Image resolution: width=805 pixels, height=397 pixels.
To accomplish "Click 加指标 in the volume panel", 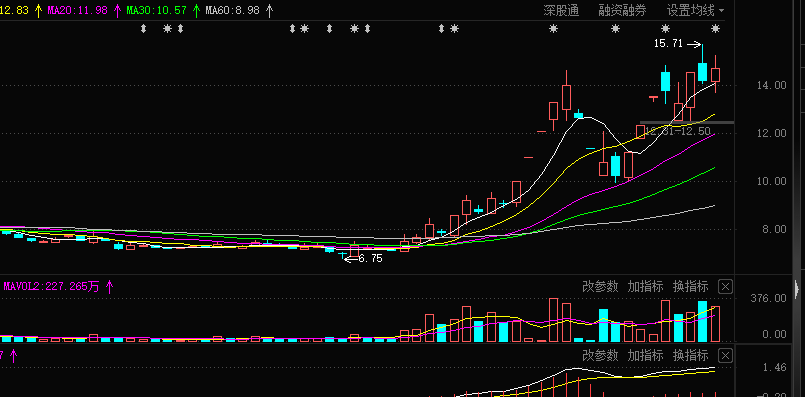I will point(645,286).
